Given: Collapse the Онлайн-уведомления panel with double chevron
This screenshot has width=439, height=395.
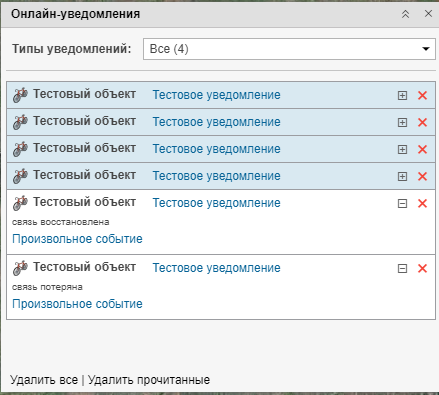Looking at the screenshot, I should [405, 14].
